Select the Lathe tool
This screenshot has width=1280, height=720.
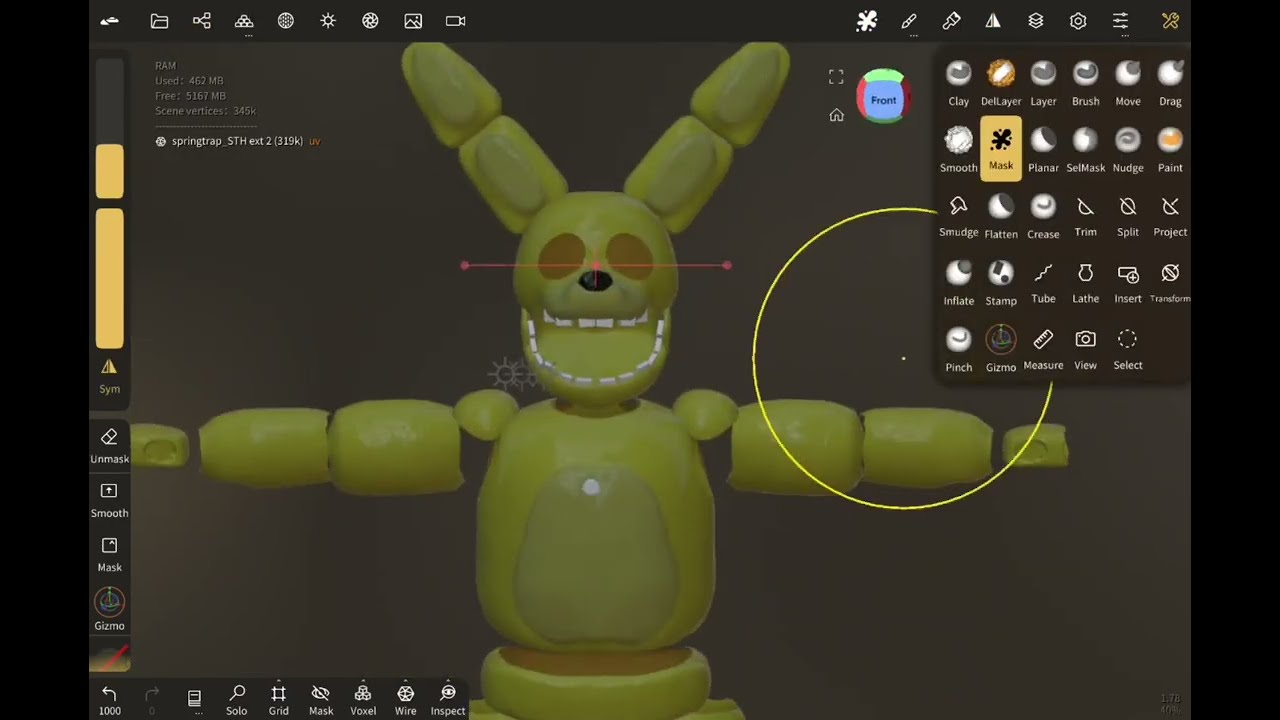1085,283
